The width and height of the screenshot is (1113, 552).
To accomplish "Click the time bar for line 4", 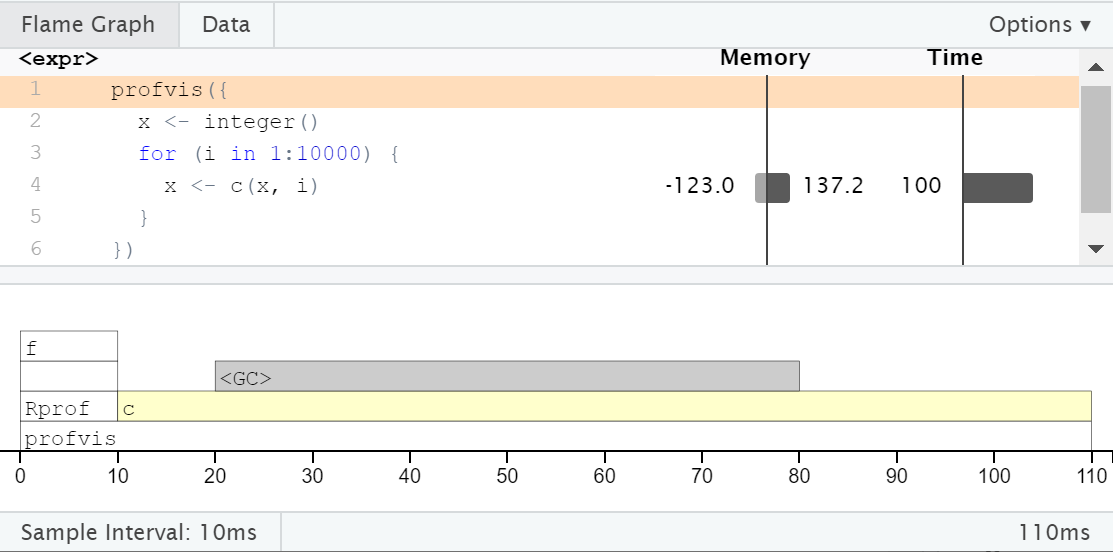I will coord(997,187).
